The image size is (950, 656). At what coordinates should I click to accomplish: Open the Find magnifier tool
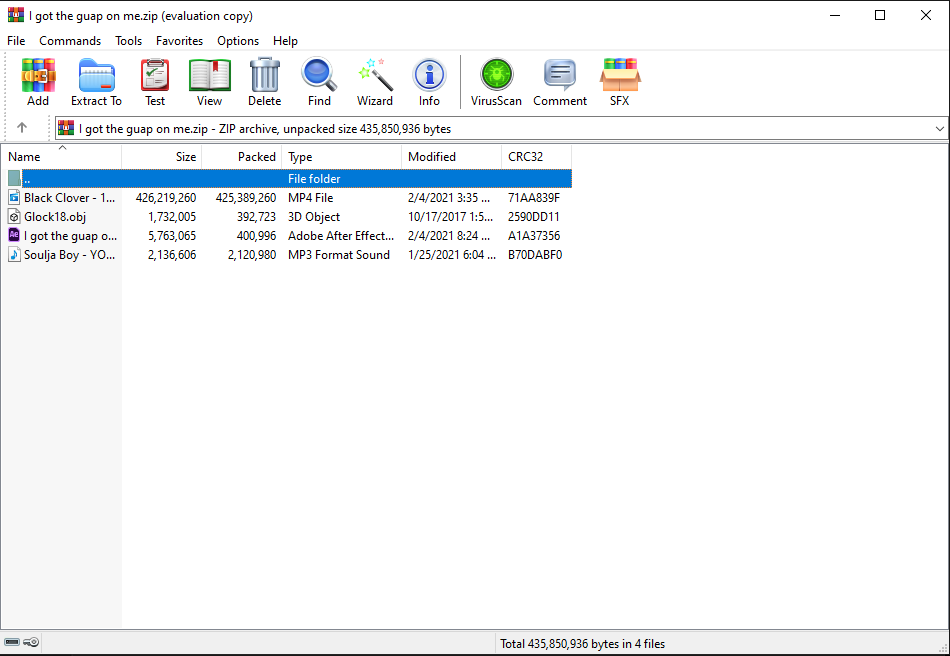(319, 75)
